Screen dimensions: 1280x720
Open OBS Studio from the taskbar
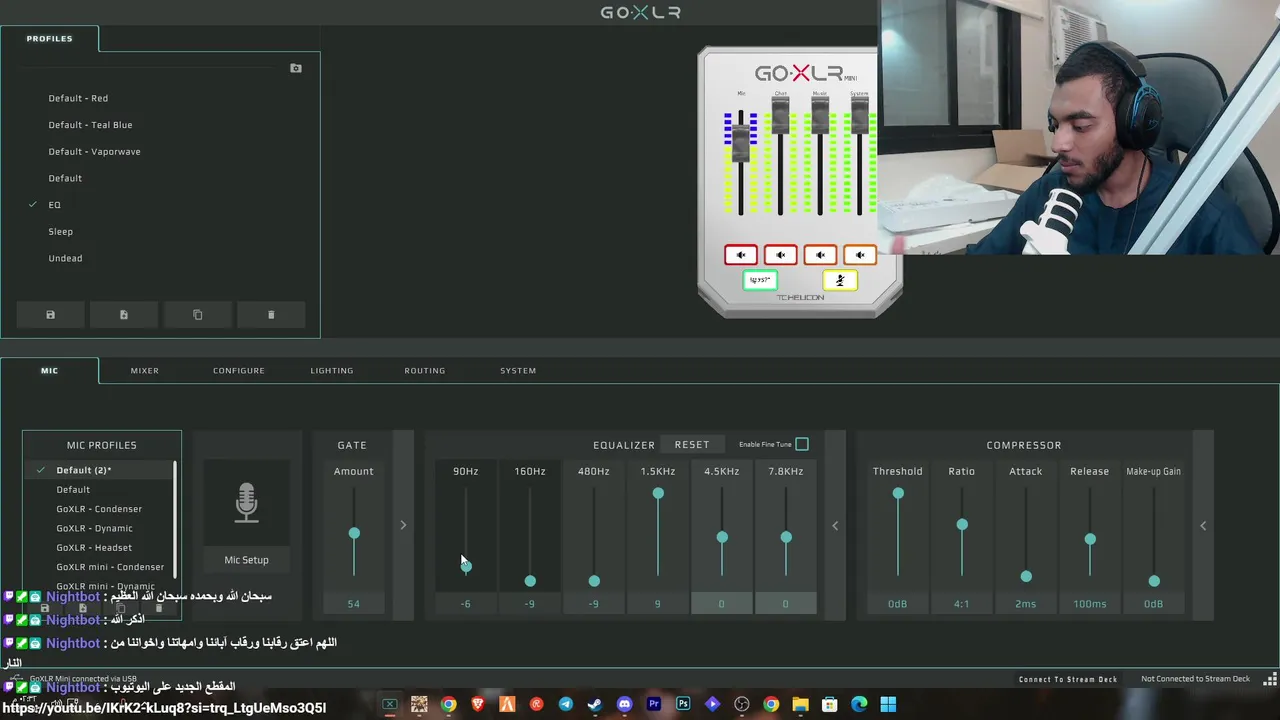click(x=742, y=704)
